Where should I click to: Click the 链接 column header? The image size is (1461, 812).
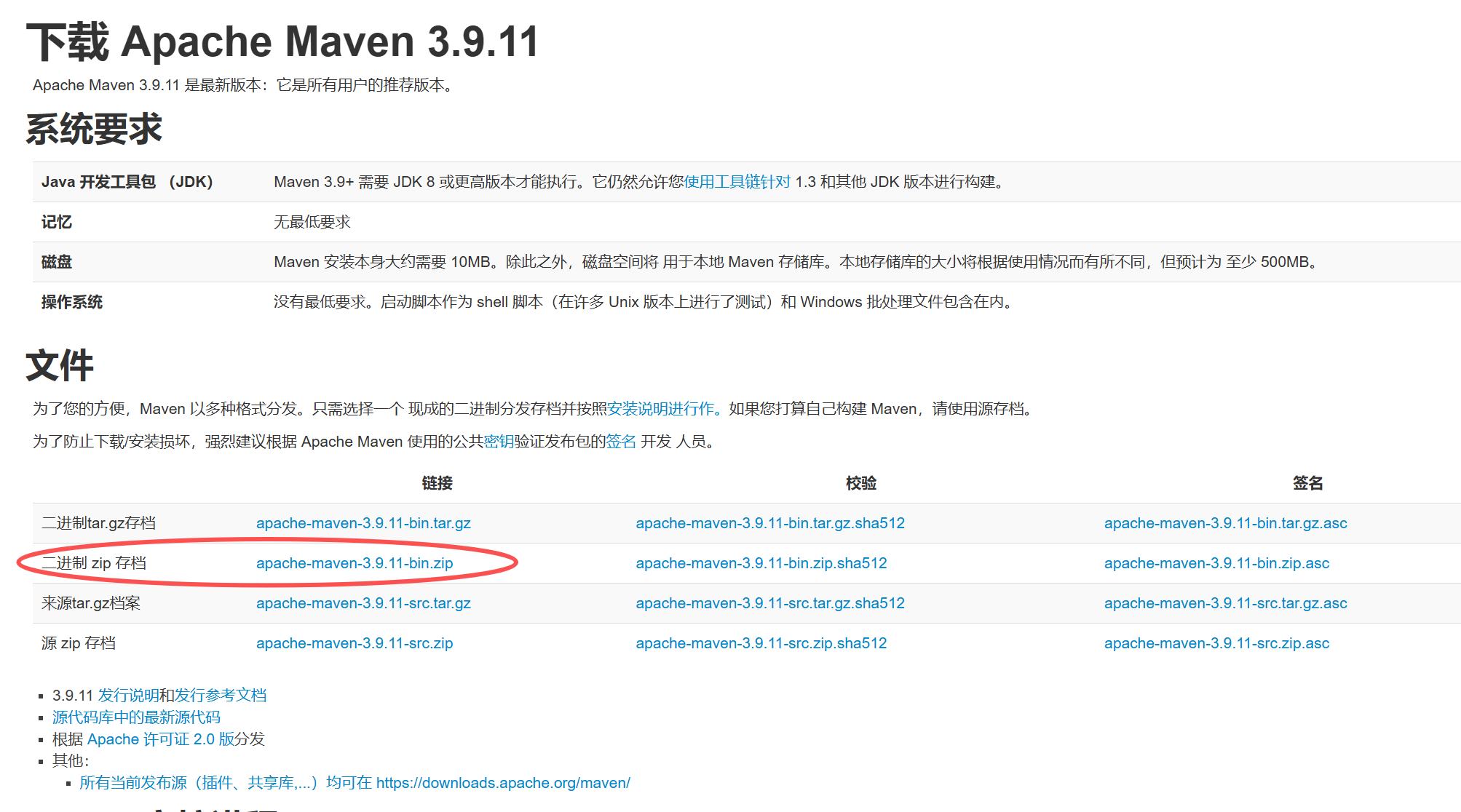(437, 483)
